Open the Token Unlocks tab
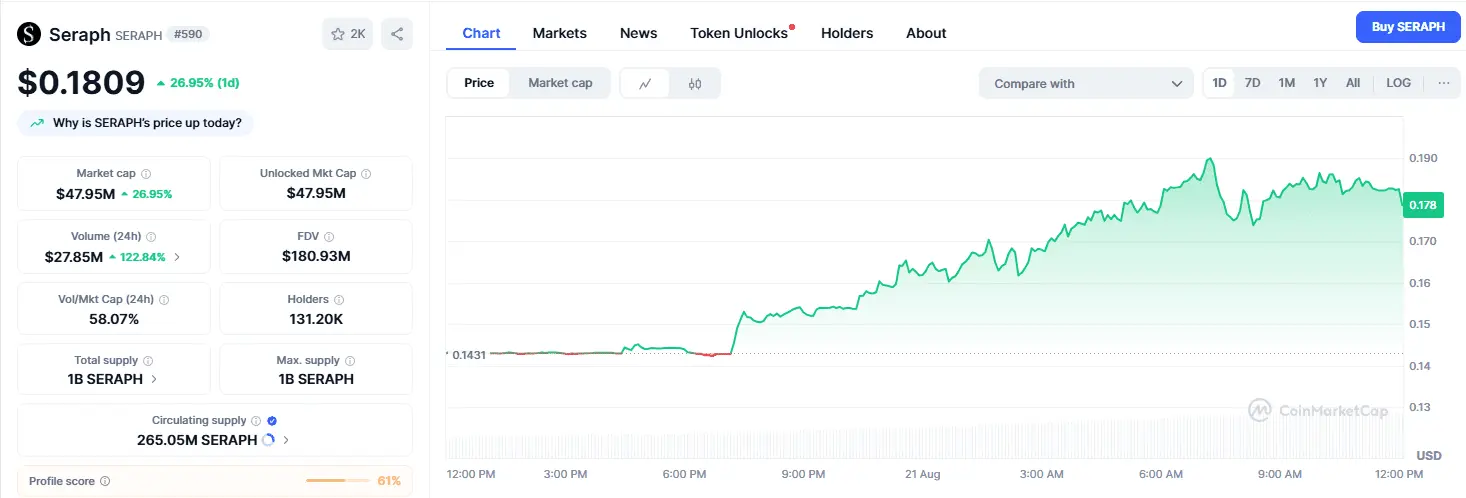The width and height of the screenshot is (1466, 498). pos(739,33)
